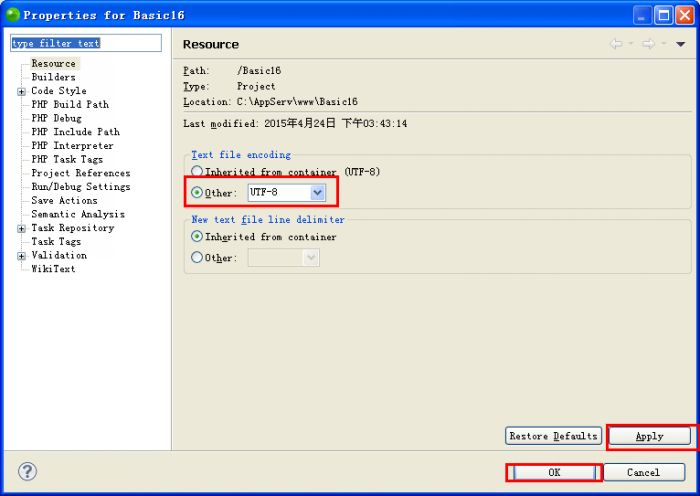Expand the Task Repository tree node

click(x=22, y=228)
